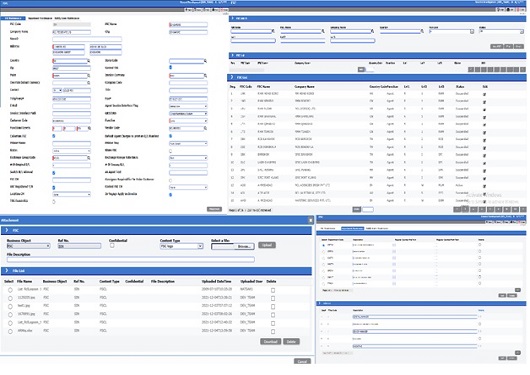Screen dimensions: 530x375
Task: Click the Cancel button below Attachment panel
Action: 302,361
